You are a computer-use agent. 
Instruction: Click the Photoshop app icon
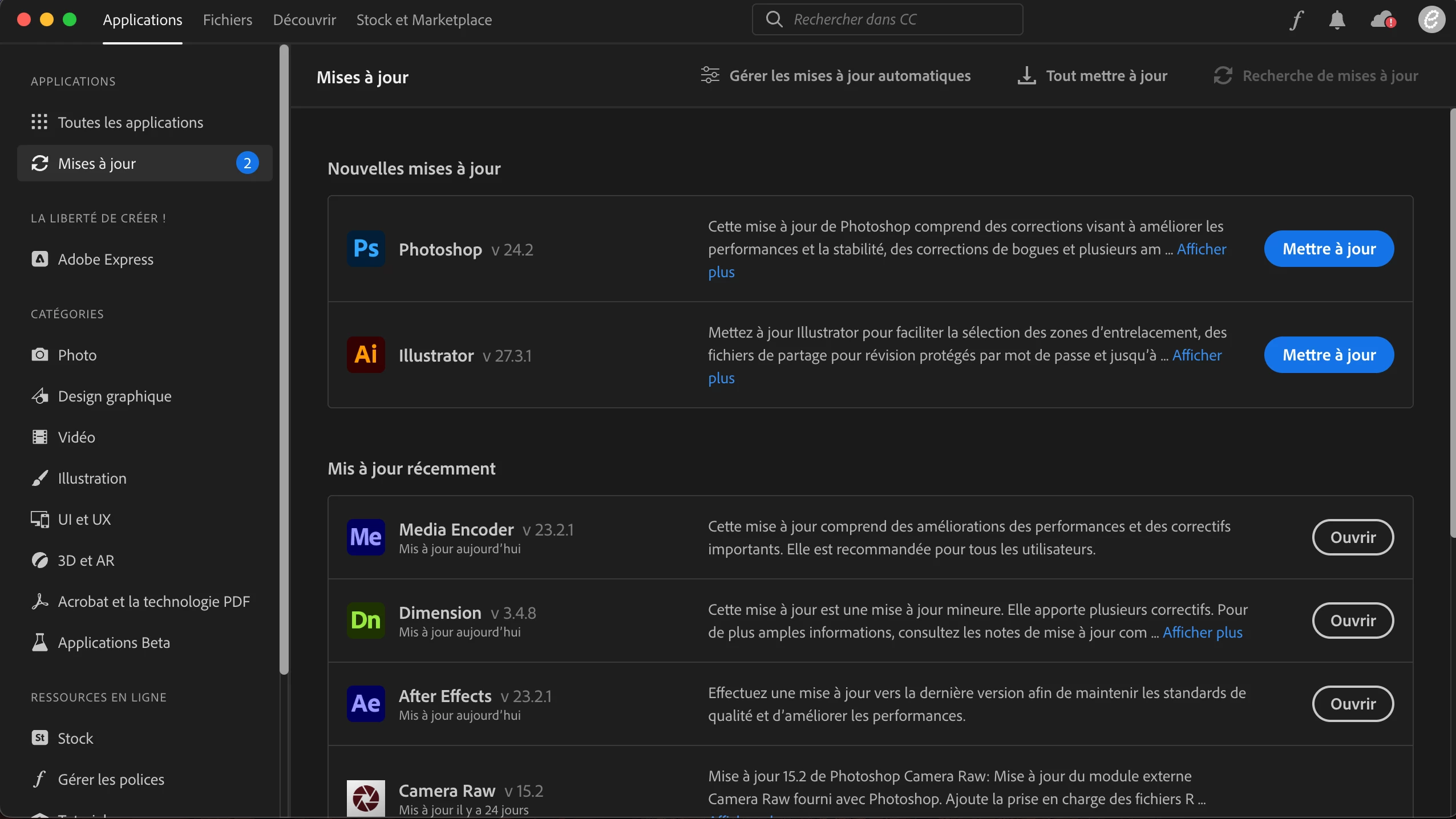pyautogui.click(x=366, y=249)
